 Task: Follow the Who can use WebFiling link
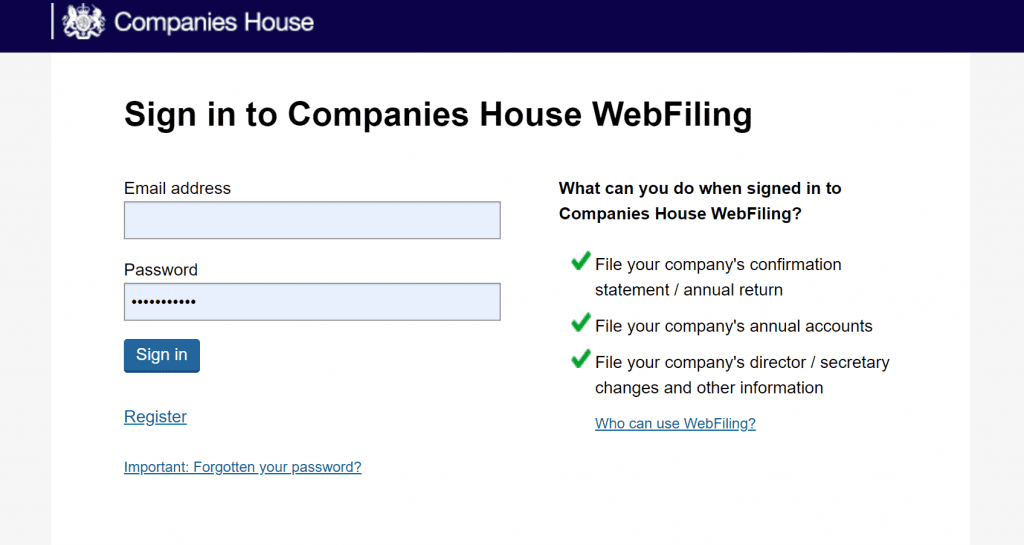click(x=675, y=424)
